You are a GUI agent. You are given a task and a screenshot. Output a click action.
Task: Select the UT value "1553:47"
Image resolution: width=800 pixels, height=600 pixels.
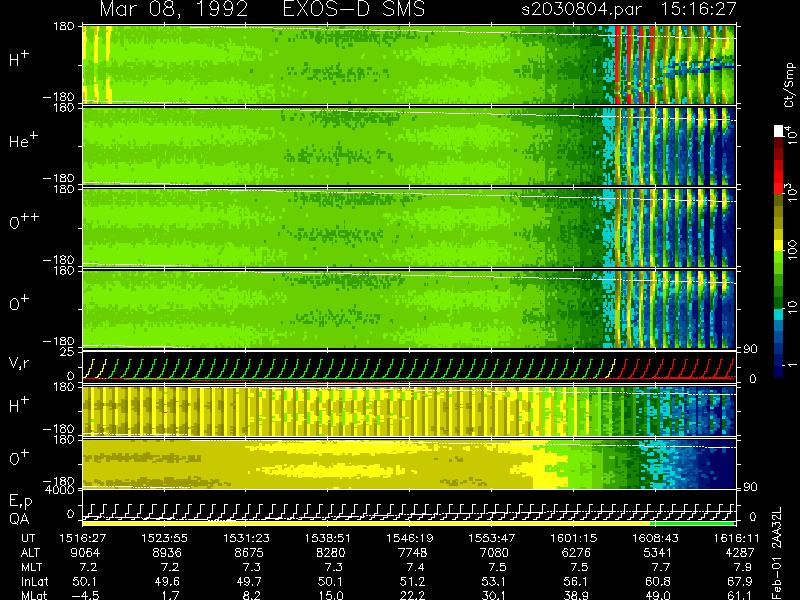(x=492, y=538)
